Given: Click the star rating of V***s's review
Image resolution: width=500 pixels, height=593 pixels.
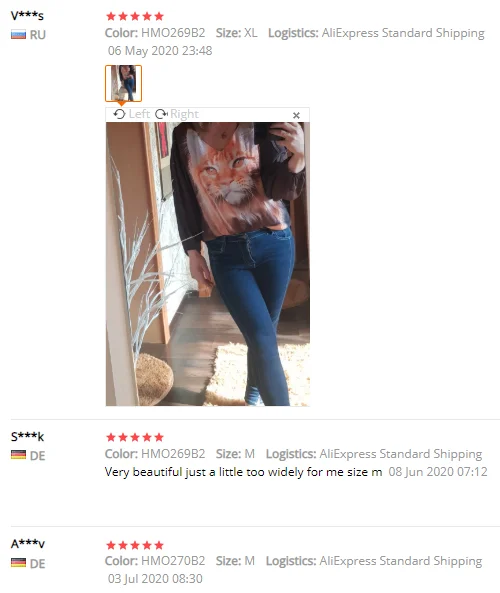Looking at the screenshot, I should coord(135,16).
